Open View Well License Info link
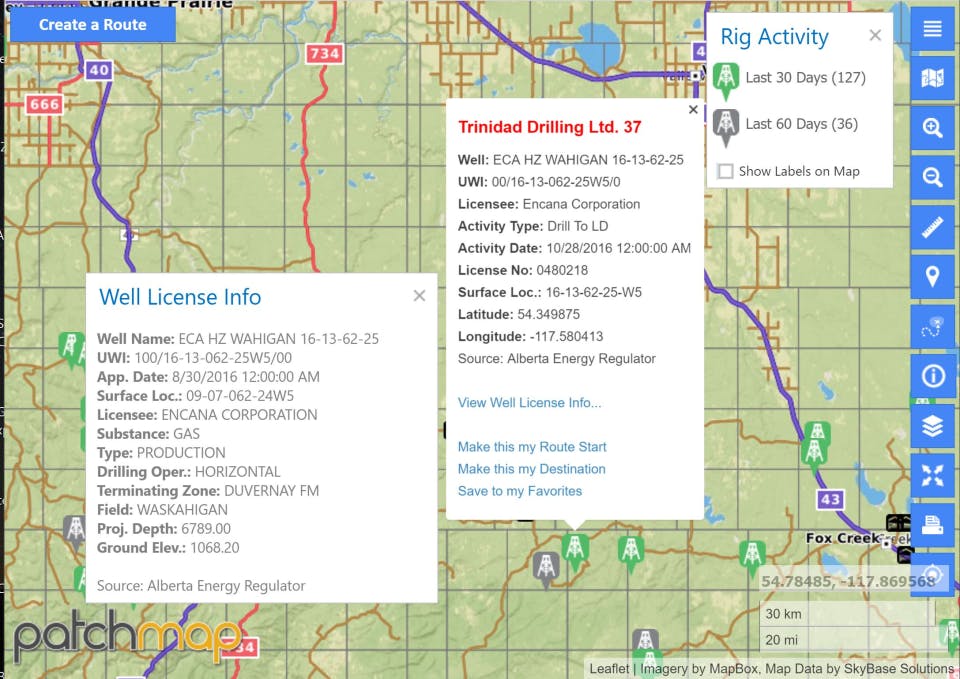960x679 pixels. (x=530, y=402)
